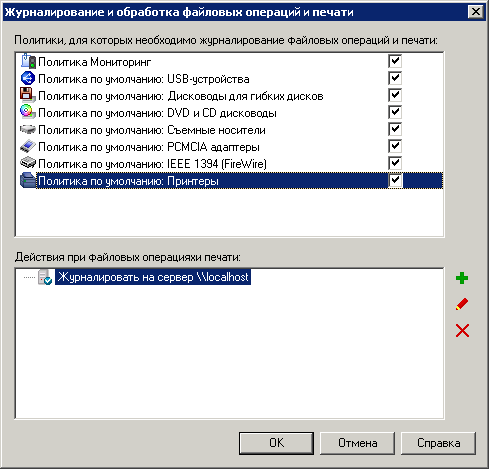Viewport: 489px width, 469px height.
Task: Click the red X delete action icon
Action: point(462,331)
